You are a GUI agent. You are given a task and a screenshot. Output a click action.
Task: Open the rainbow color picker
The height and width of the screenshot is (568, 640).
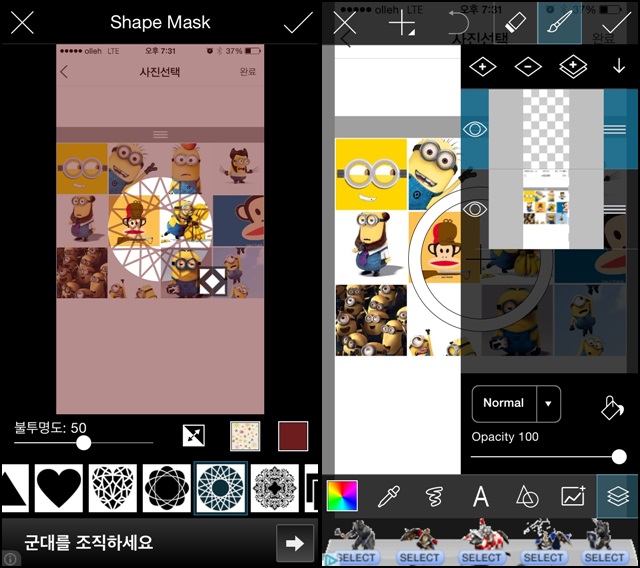[342, 496]
